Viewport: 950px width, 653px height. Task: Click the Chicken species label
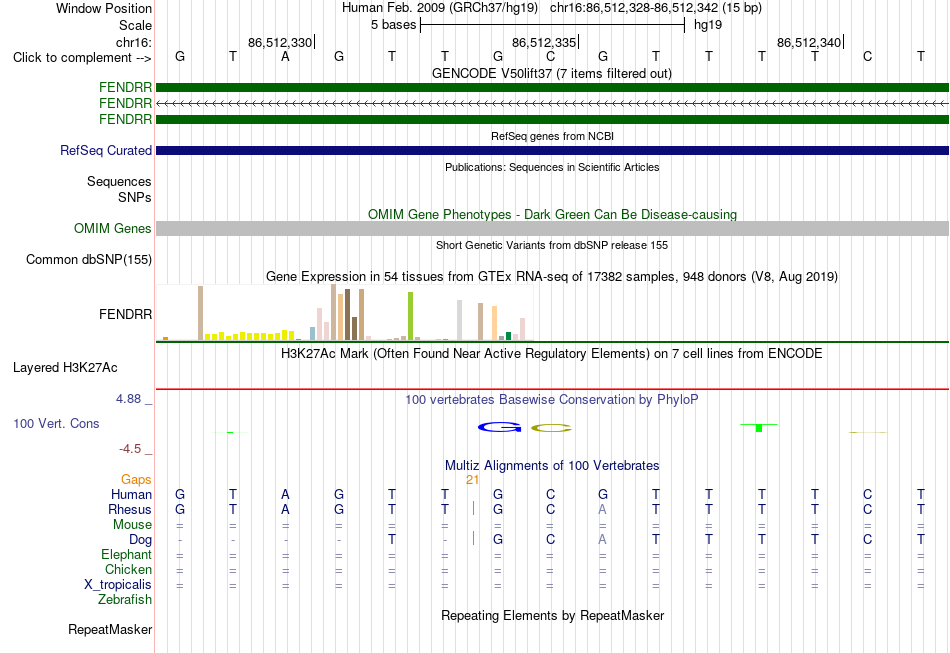(128, 569)
